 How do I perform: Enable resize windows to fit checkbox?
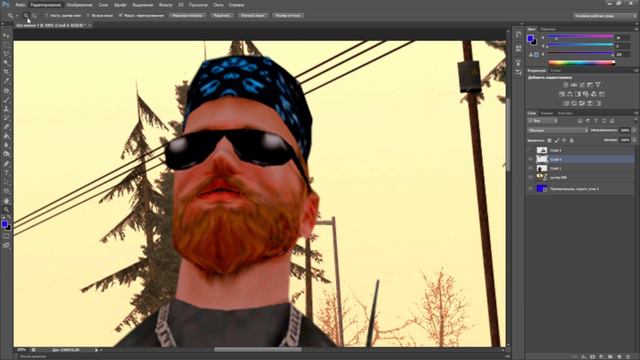47,16
